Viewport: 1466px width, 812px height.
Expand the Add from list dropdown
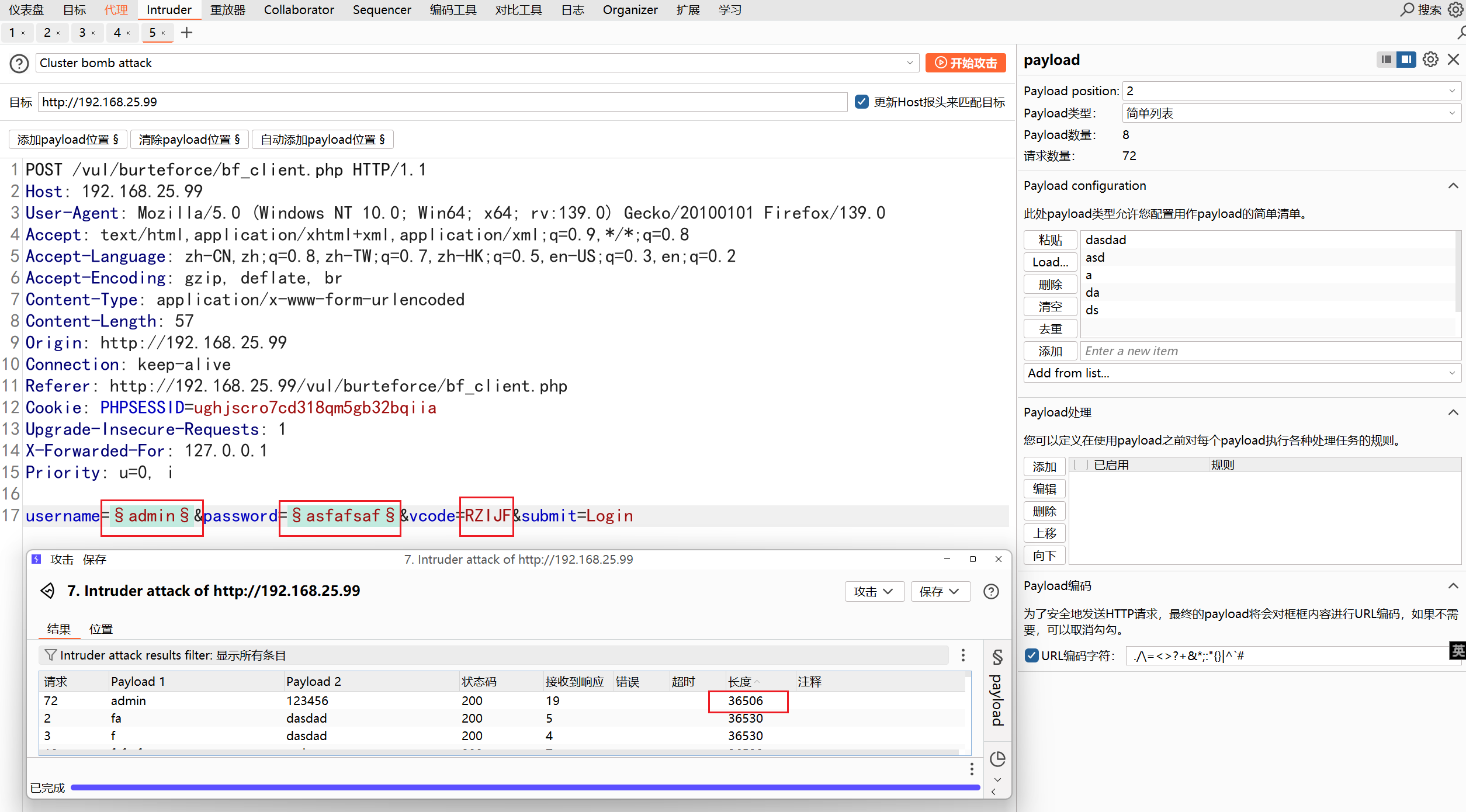point(1242,373)
